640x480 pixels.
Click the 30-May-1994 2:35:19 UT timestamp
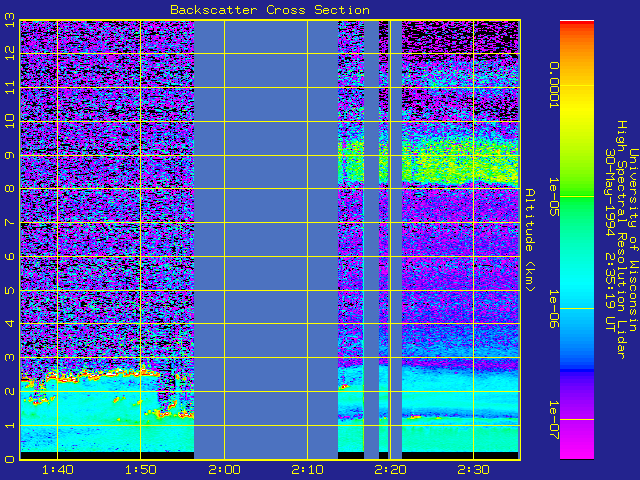610,240
